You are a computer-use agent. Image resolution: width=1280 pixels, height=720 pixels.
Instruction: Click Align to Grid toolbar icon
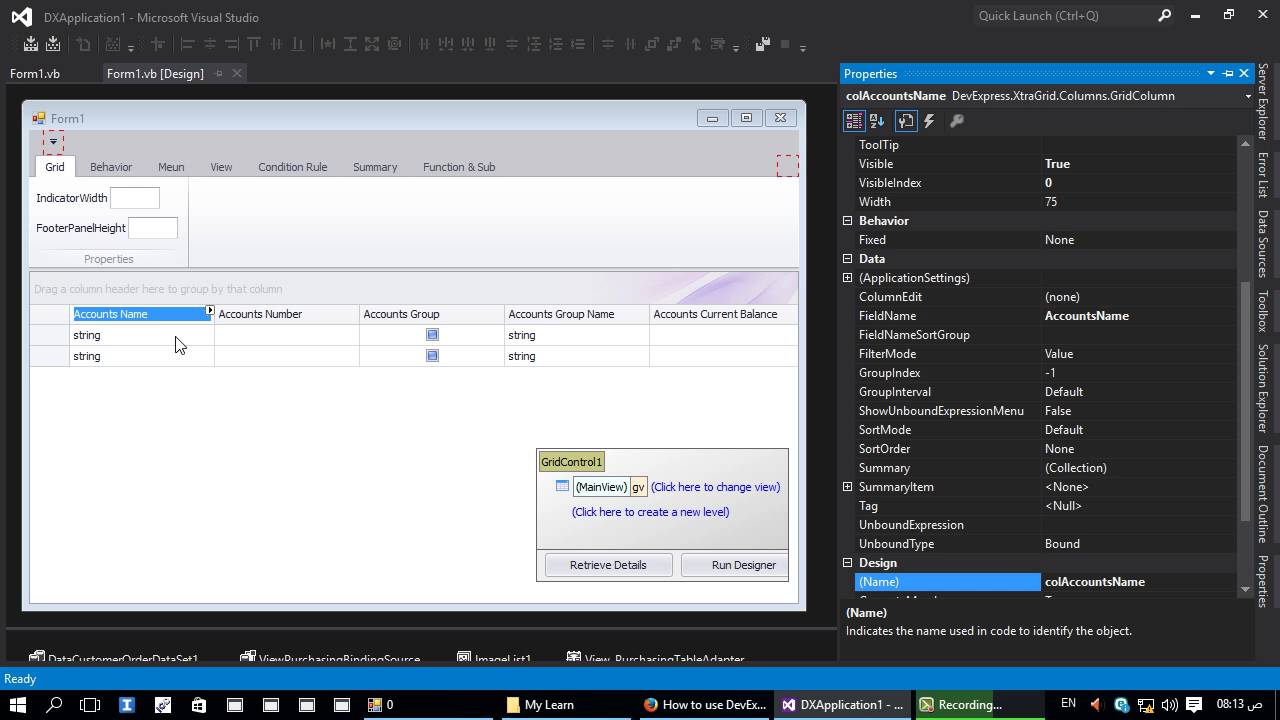tap(157, 44)
